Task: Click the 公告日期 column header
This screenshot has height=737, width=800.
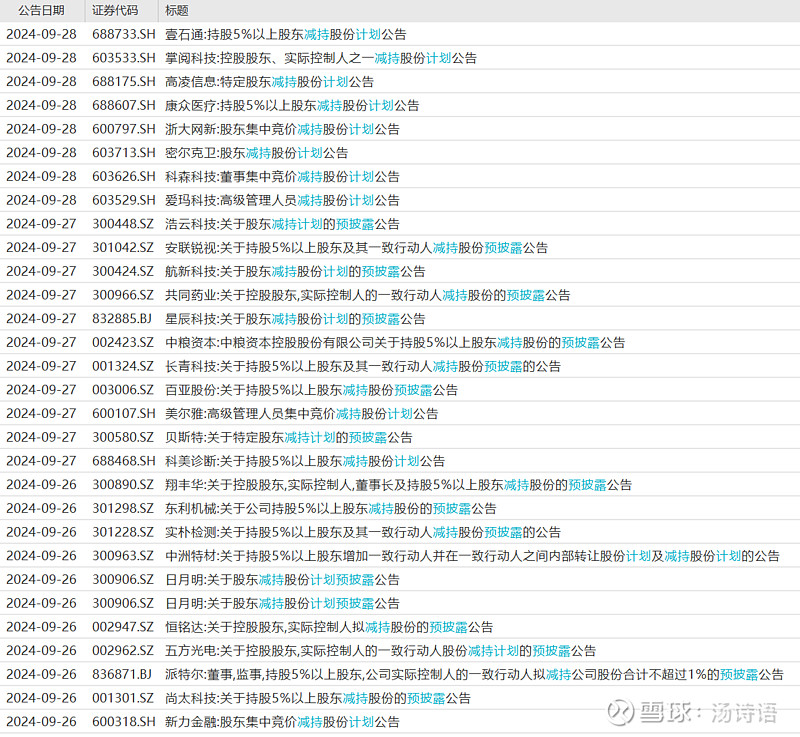Action: point(41,10)
